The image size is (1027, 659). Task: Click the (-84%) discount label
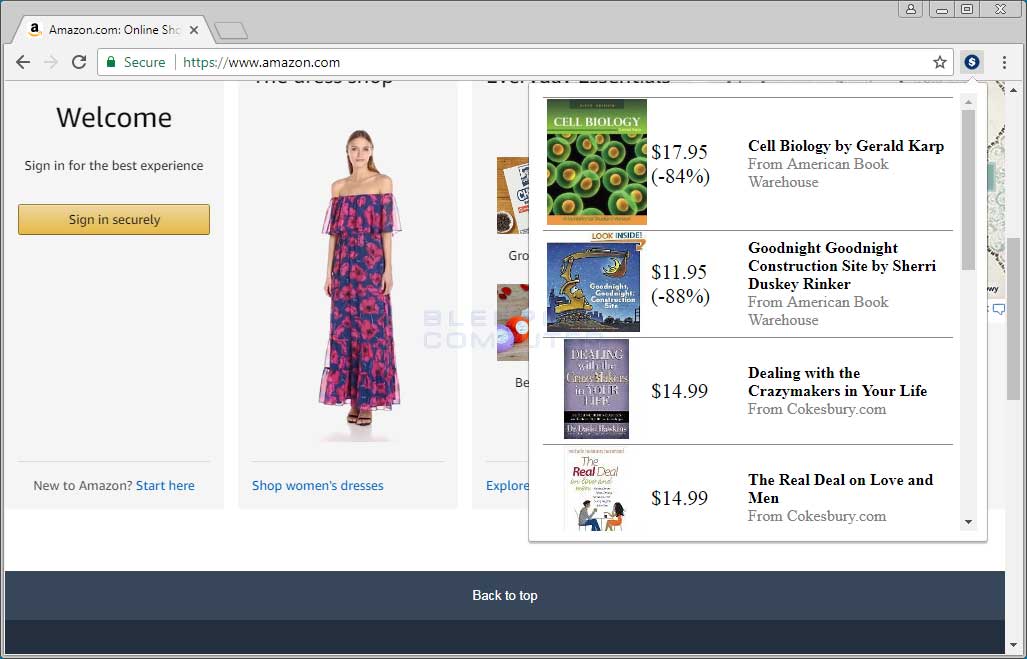pos(681,176)
